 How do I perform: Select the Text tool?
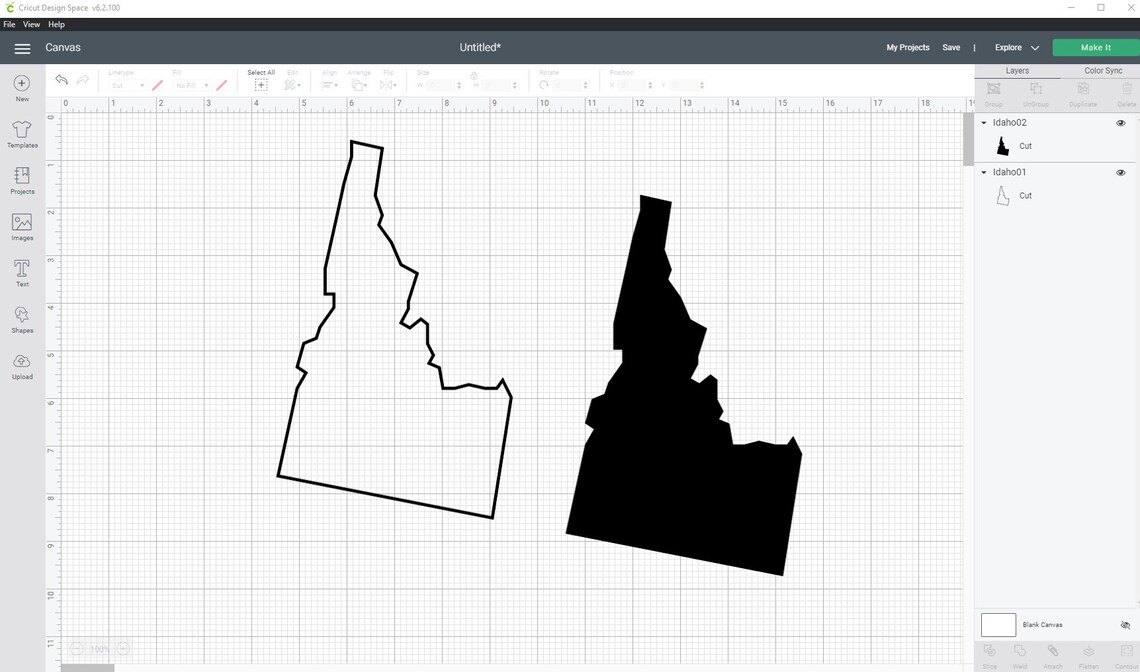coord(21,272)
